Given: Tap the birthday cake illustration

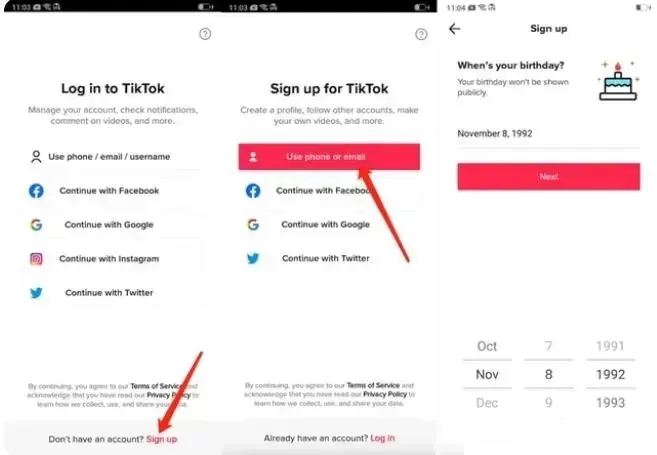Looking at the screenshot, I should point(618,81).
